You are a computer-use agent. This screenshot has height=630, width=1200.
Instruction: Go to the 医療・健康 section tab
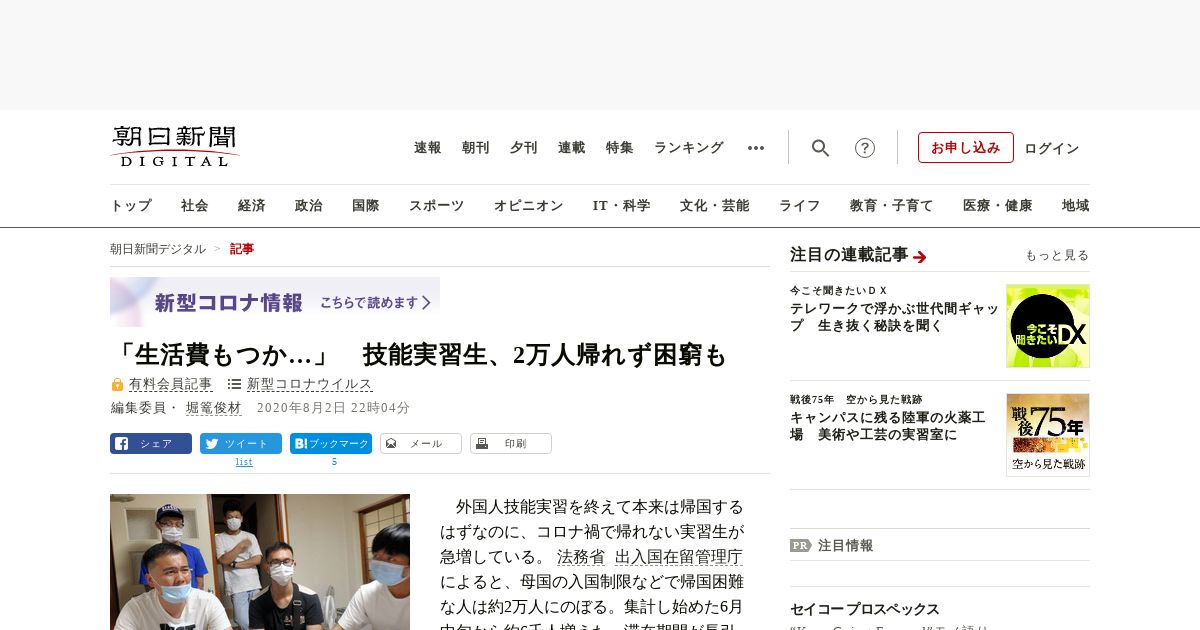click(x=998, y=206)
